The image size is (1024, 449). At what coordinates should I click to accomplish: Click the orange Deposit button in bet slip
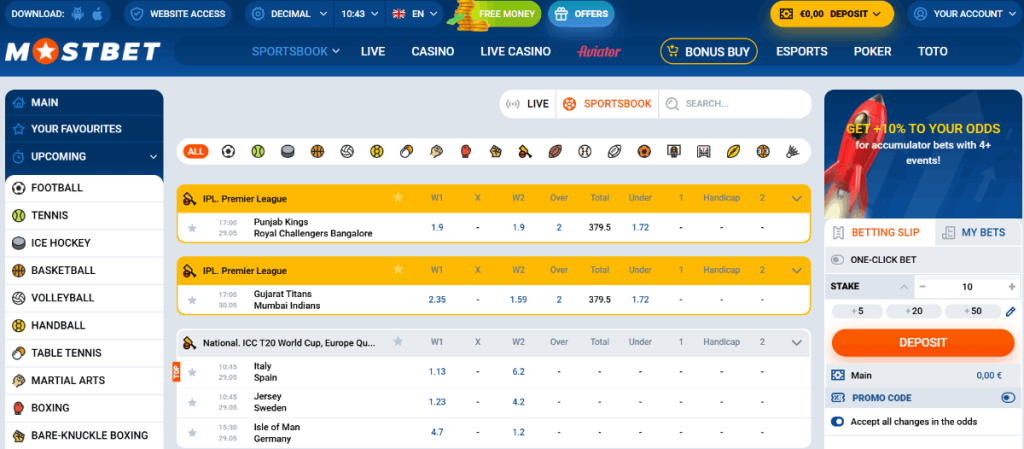click(x=923, y=343)
